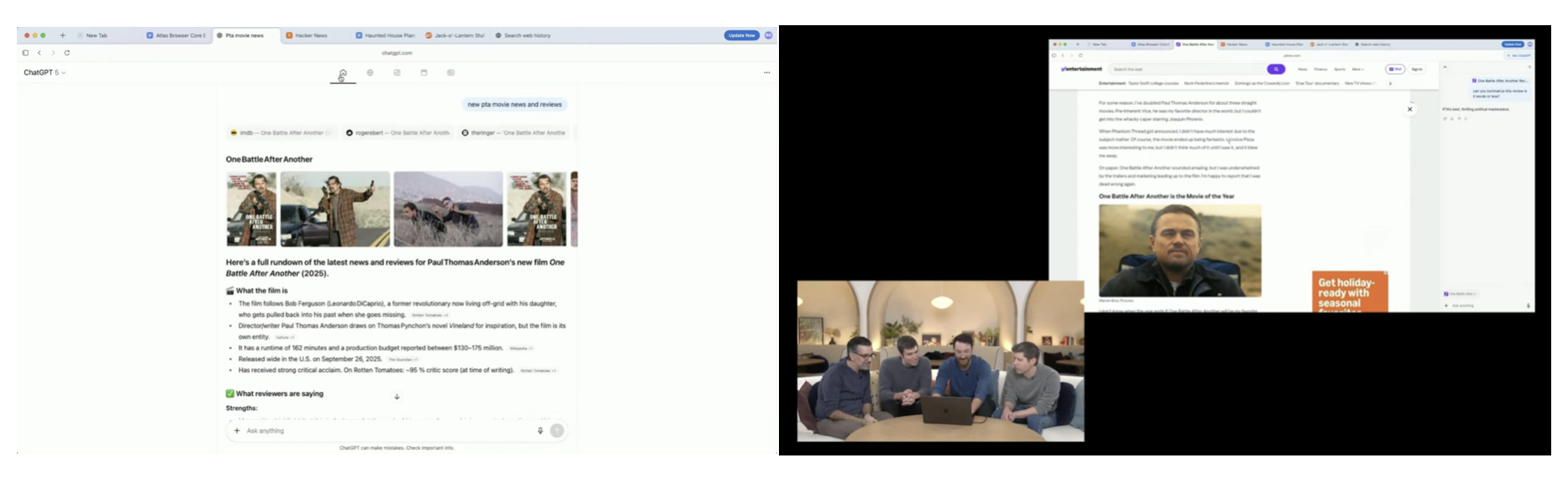Click the reload page icon

[67, 53]
